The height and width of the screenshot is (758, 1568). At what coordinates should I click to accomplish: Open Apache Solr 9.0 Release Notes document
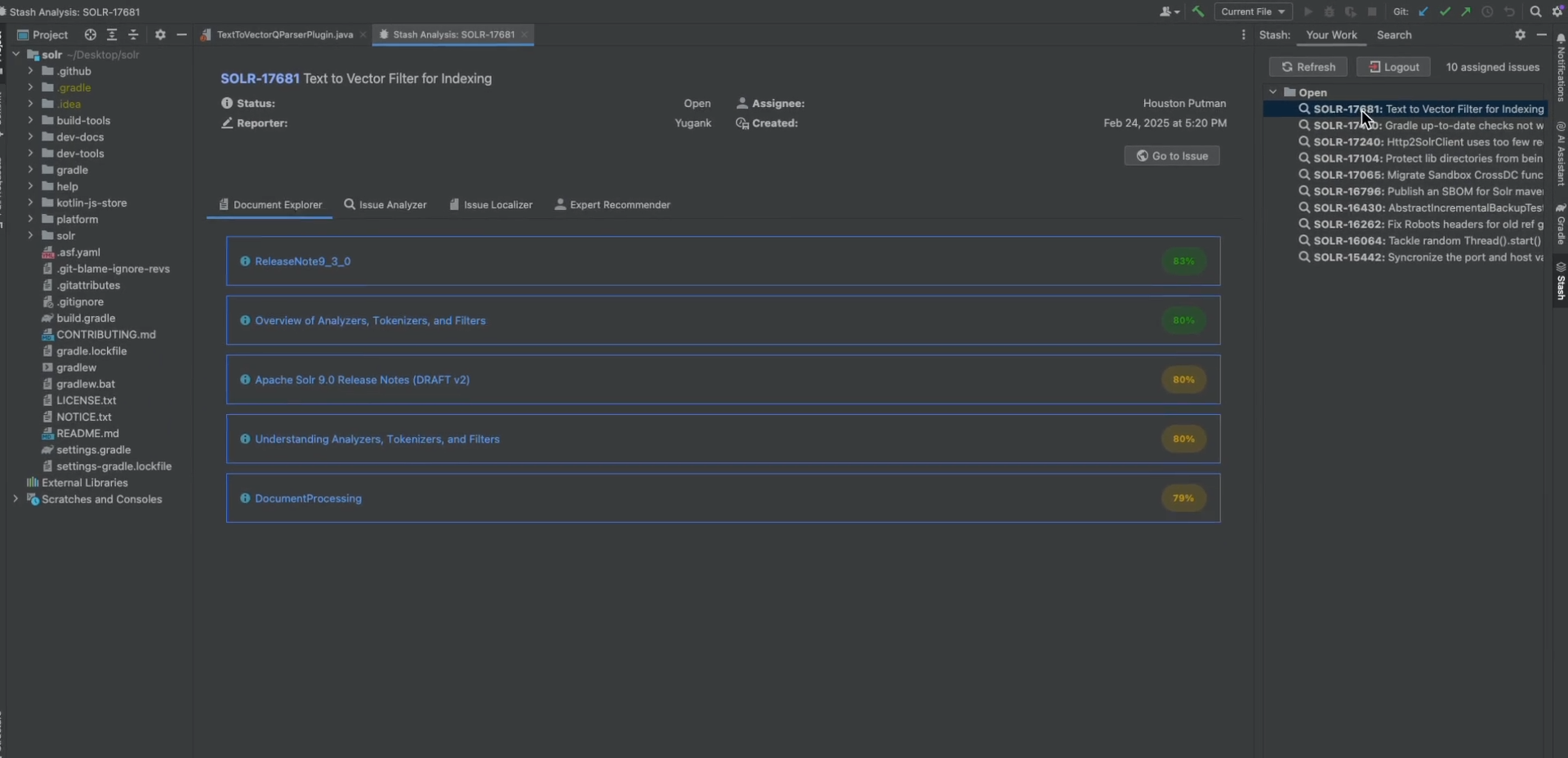pos(362,380)
